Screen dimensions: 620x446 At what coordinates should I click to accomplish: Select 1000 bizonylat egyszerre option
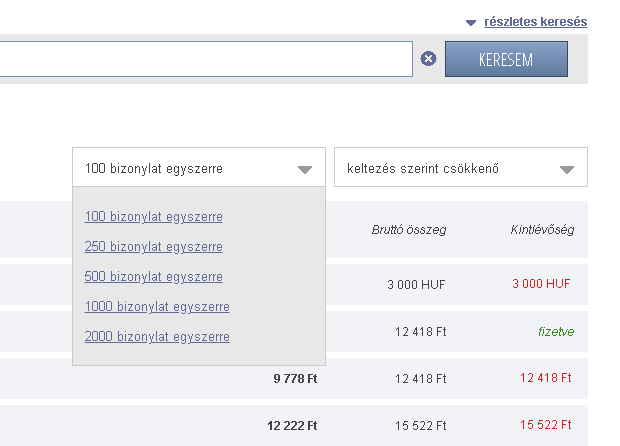pyautogui.click(x=157, y=307)
